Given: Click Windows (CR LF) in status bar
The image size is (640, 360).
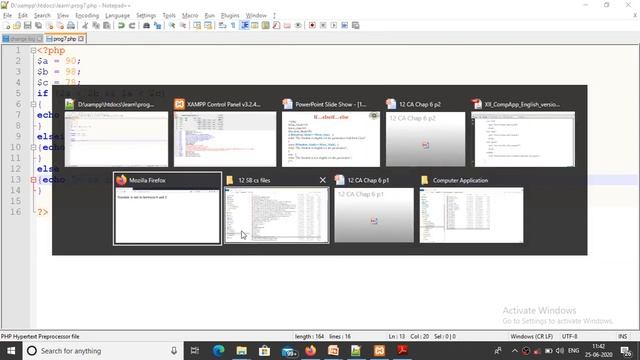Looking at the screenshot, I should pyautogui.click(x=531, y=336).
